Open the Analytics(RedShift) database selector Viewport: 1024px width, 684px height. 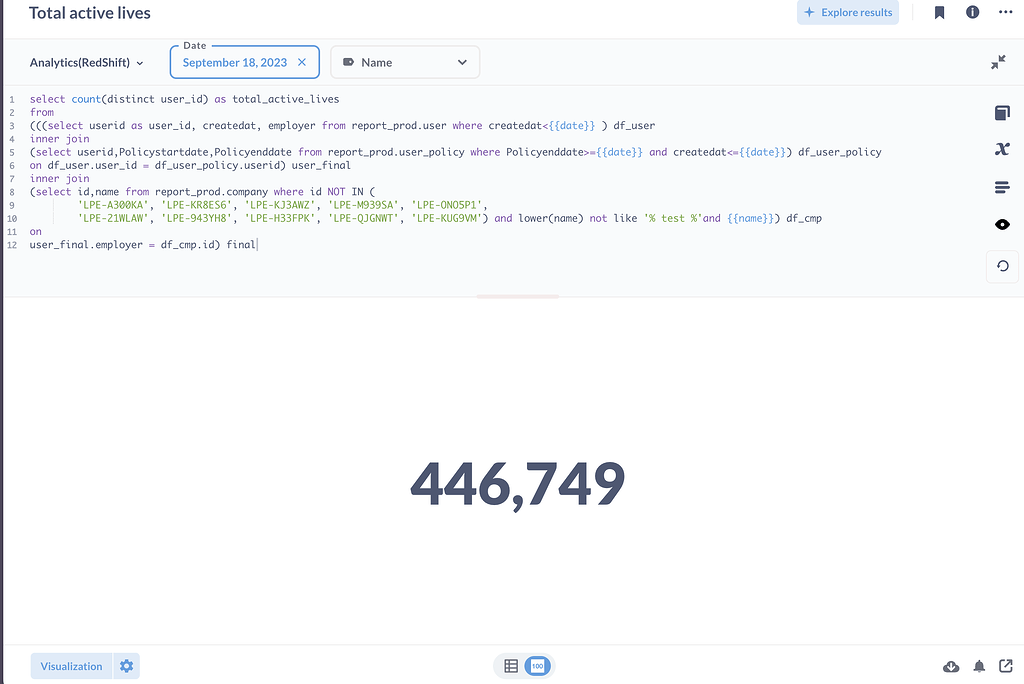tap(87, 62)
